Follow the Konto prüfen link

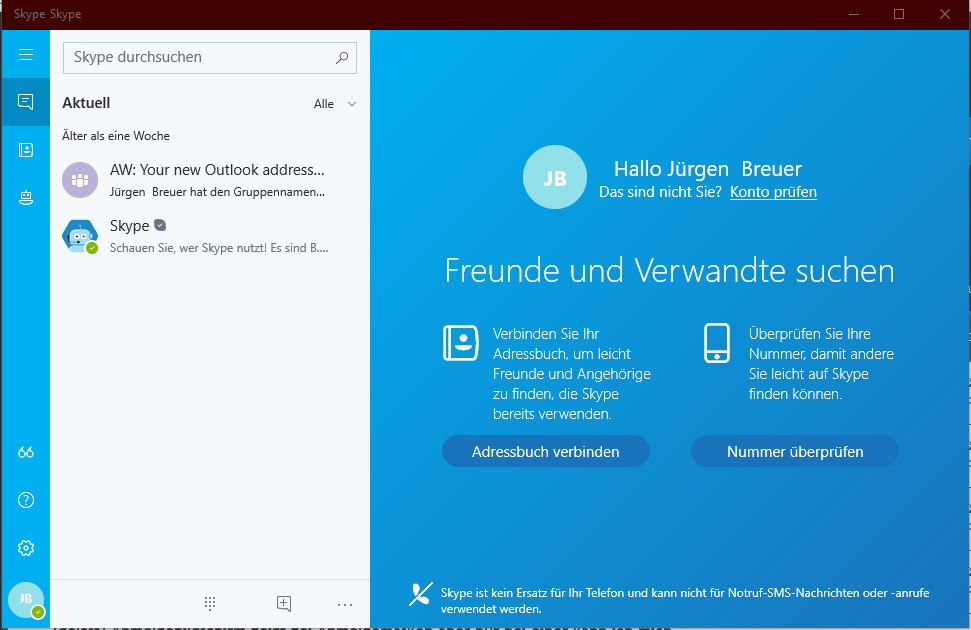coord(773,192)
